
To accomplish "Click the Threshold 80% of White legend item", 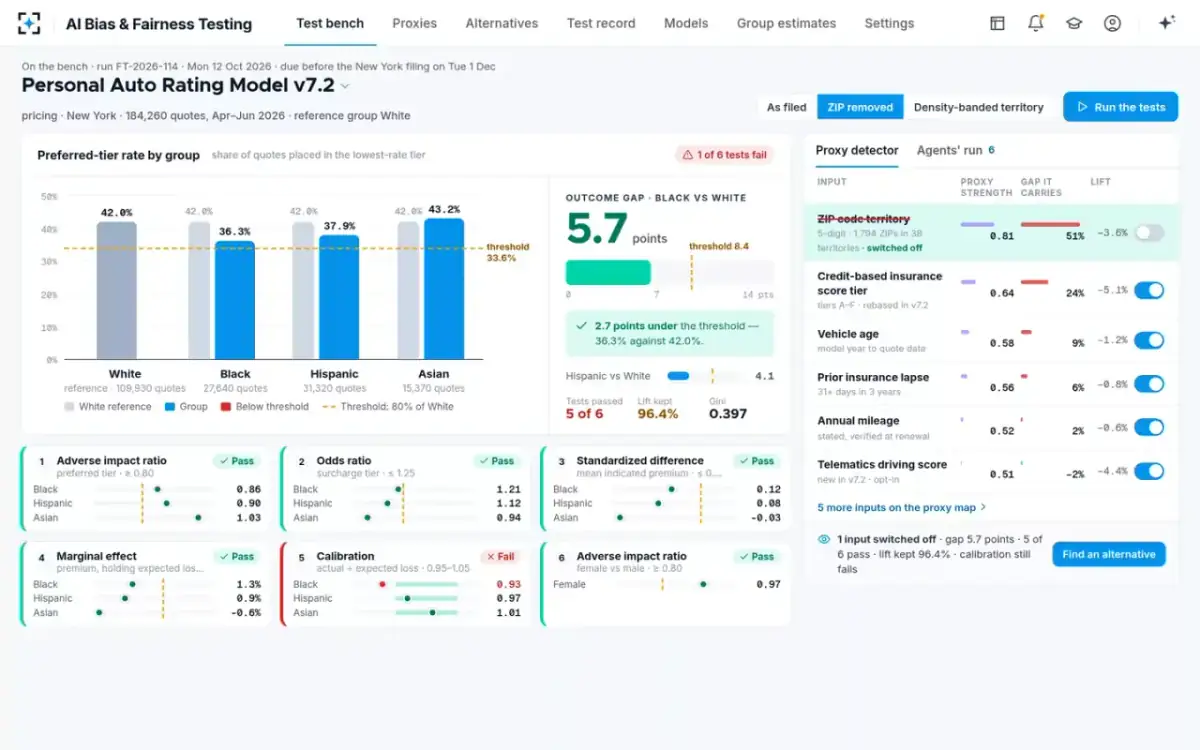I will click(388, 407).
